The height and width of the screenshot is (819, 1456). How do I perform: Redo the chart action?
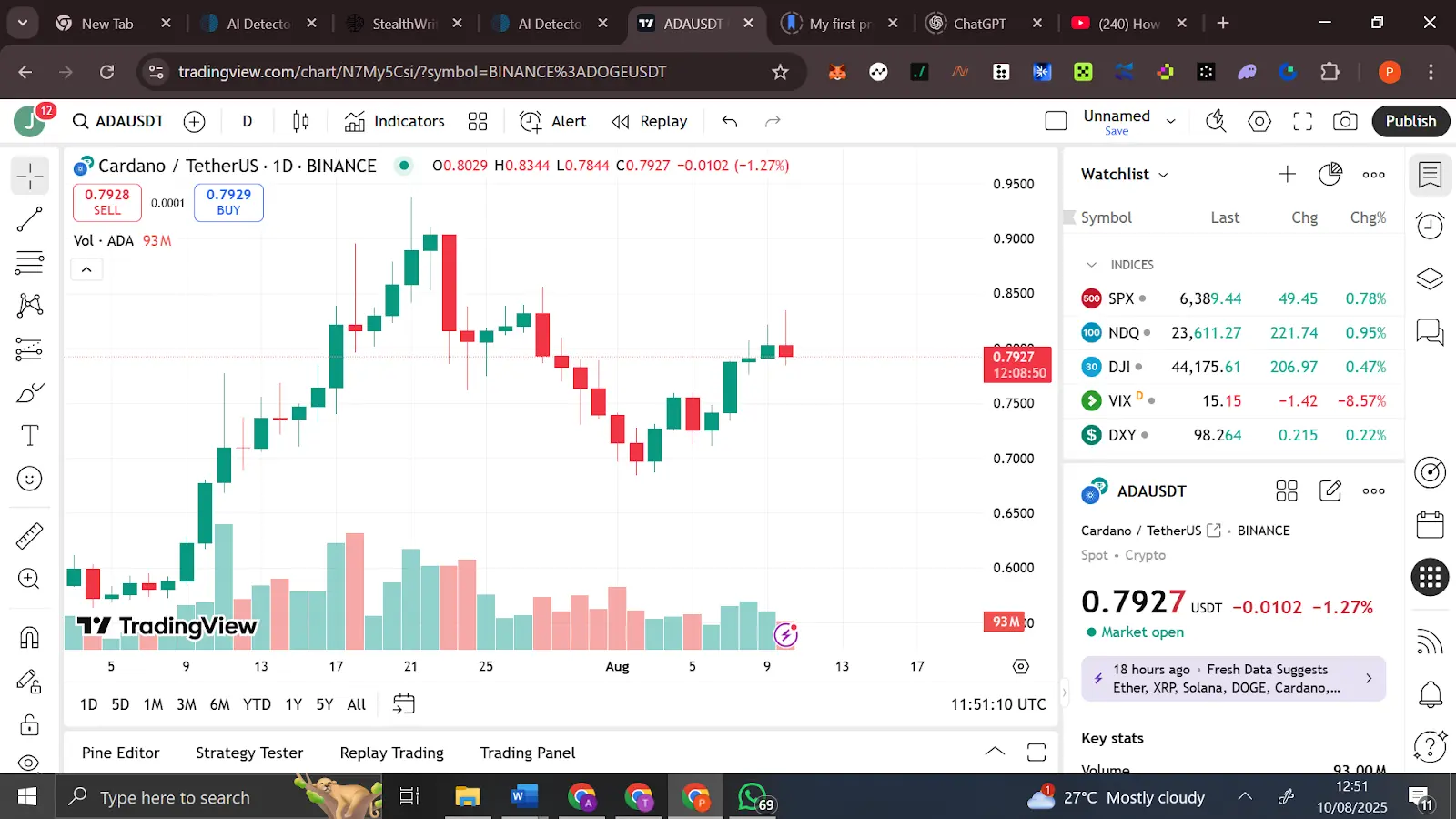pos(773,121)
